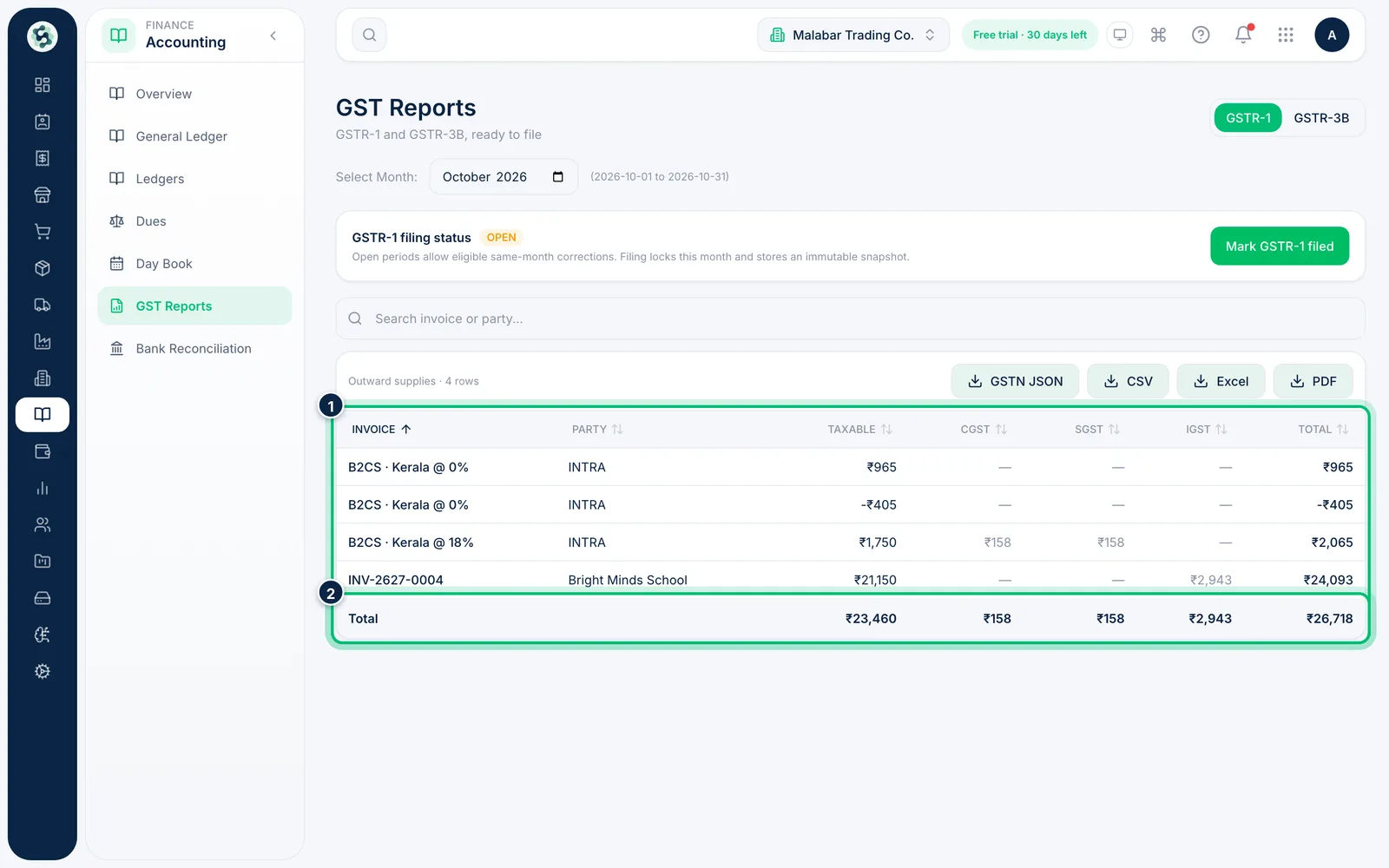1389x868 pixels.
Task: Export outward supplies as PDF
Action: pos(1313,381)
